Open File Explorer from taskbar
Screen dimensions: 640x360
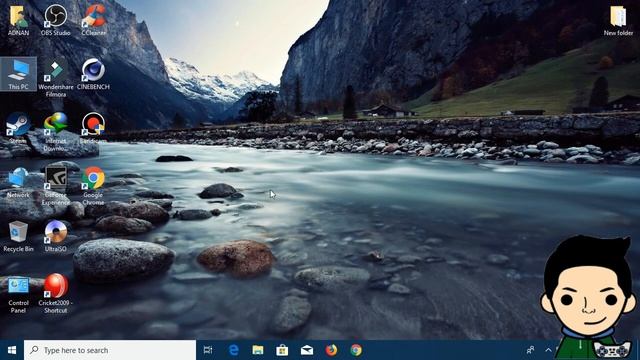(x=258, y=350)
